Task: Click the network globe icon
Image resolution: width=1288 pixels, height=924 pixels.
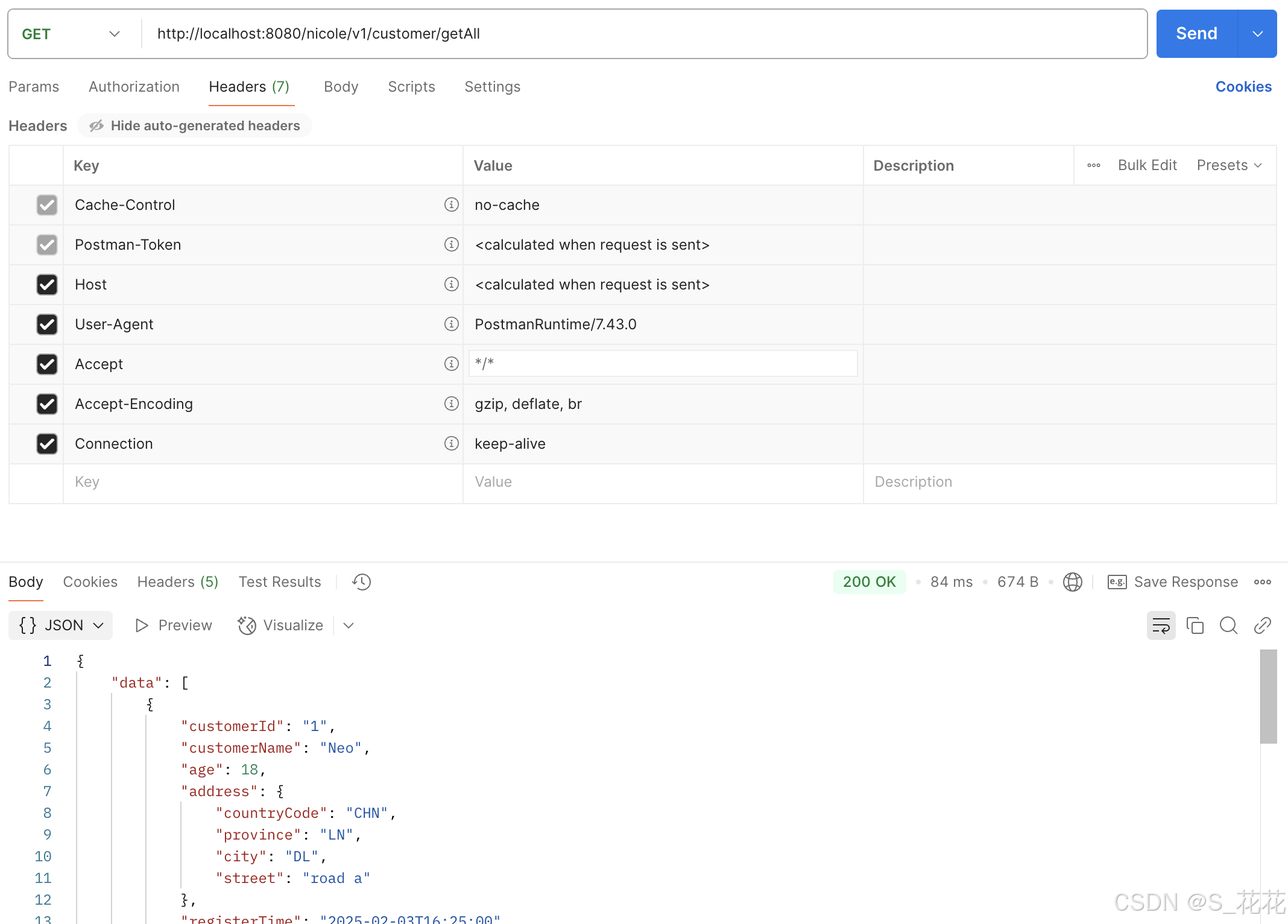Action: (1072, 582)
